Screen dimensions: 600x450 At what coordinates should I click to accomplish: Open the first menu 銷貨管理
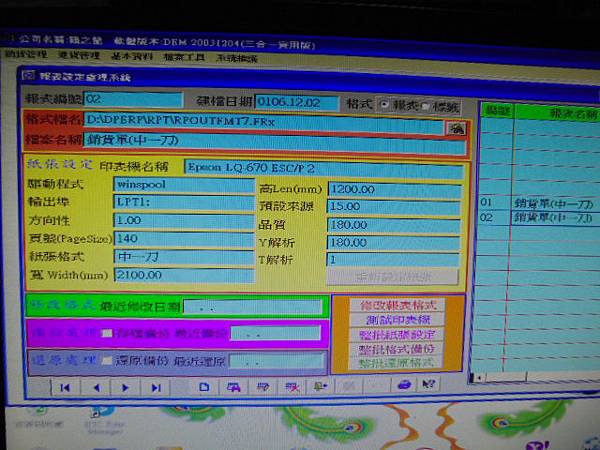click(x=26, y=54)
